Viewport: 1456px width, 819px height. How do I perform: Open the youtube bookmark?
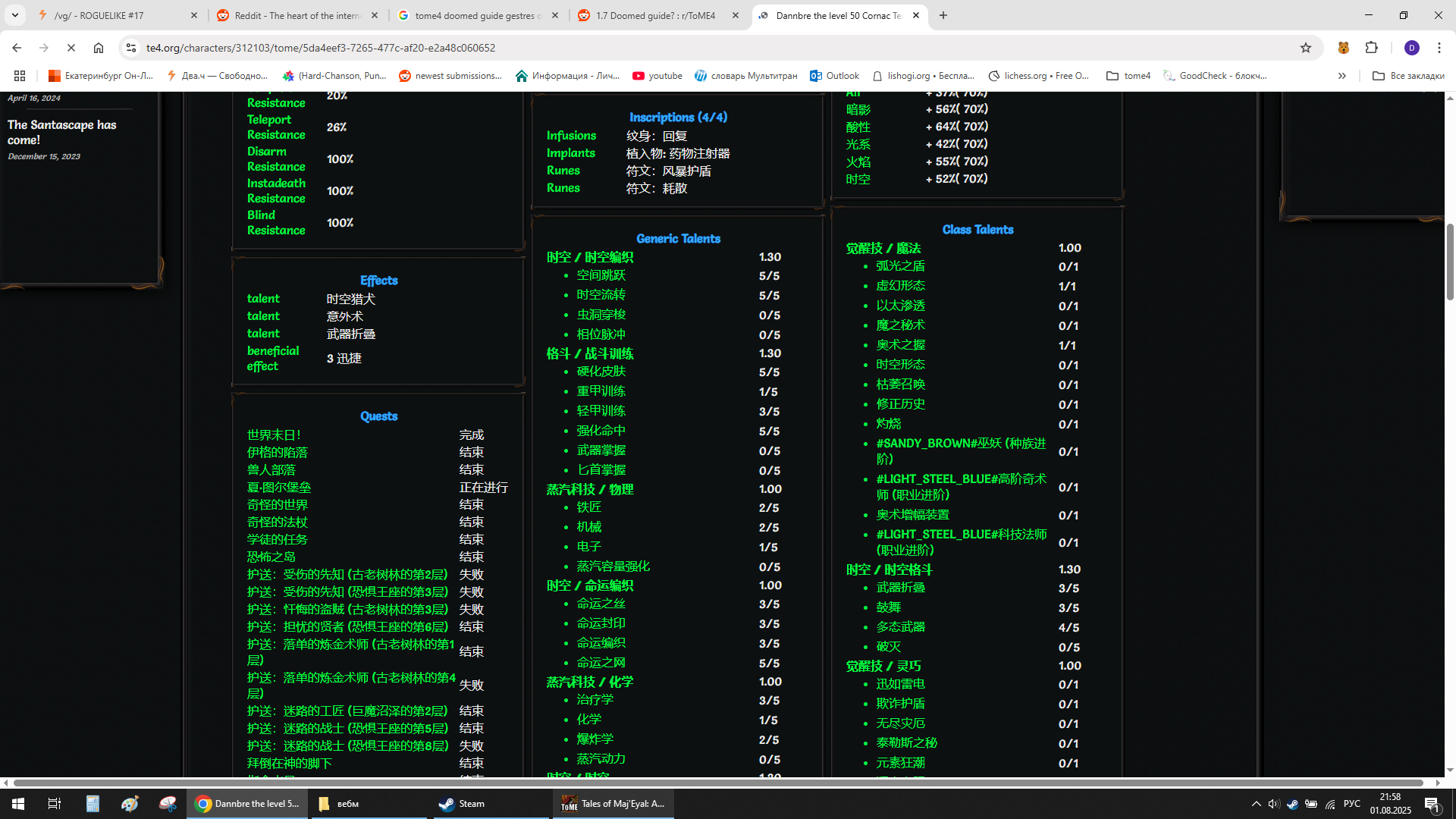[657, 76]
